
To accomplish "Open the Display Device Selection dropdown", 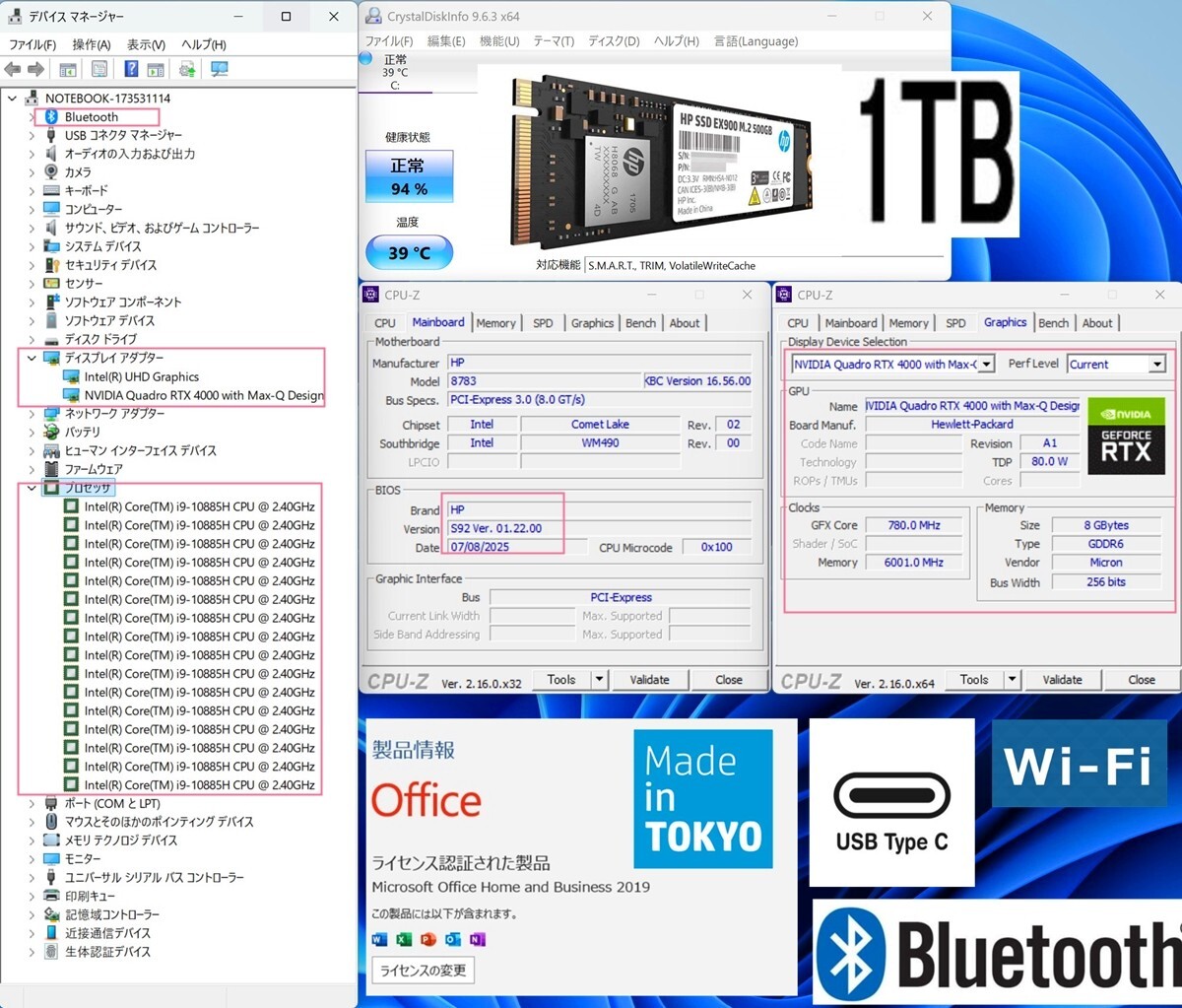I will pyautogui.click(x=986, y=365).
